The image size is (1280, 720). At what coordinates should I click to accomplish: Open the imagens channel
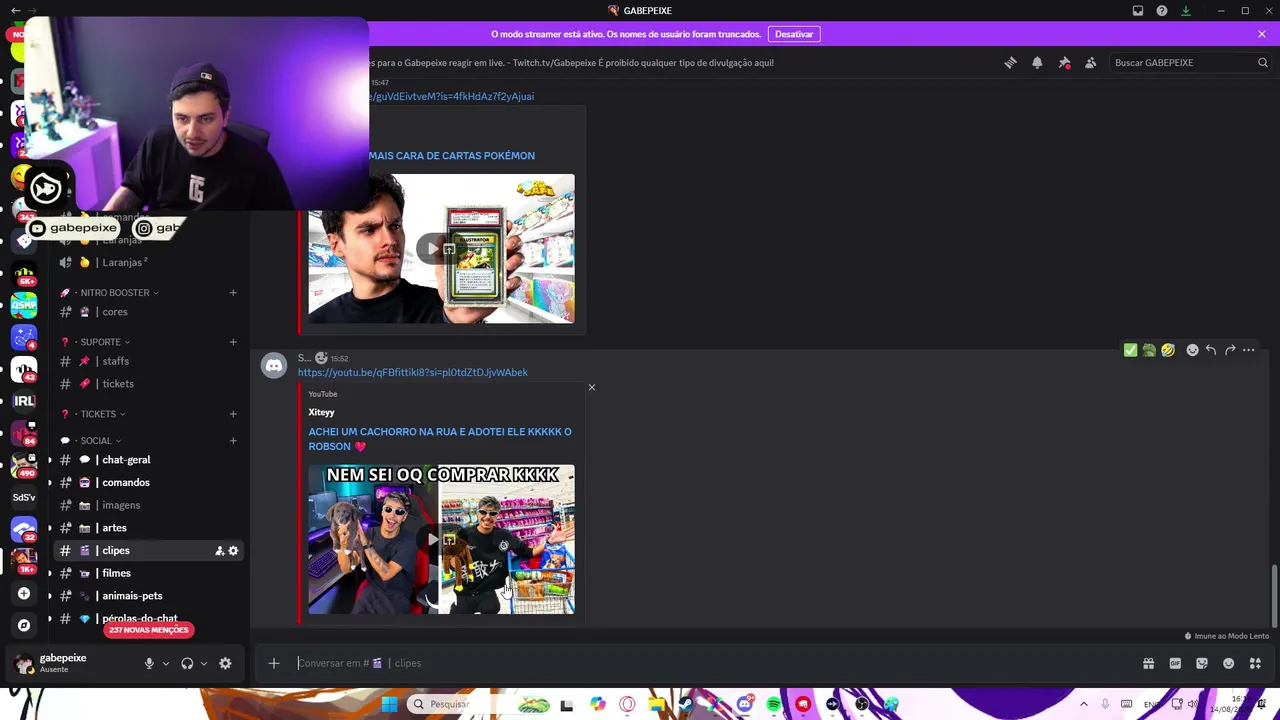(x=148, y=505)
